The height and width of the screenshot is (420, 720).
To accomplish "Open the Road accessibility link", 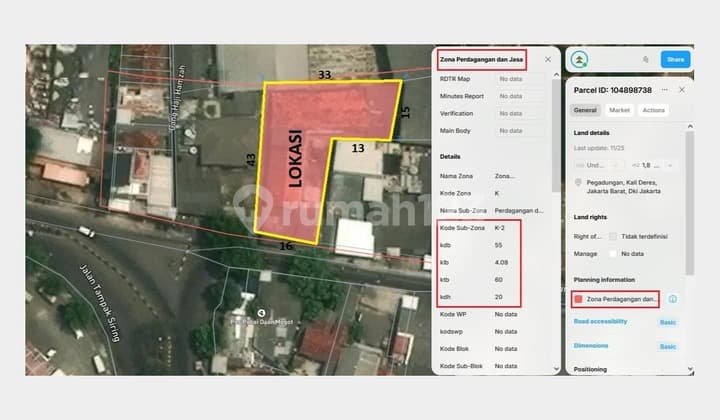I will [600, 321].
